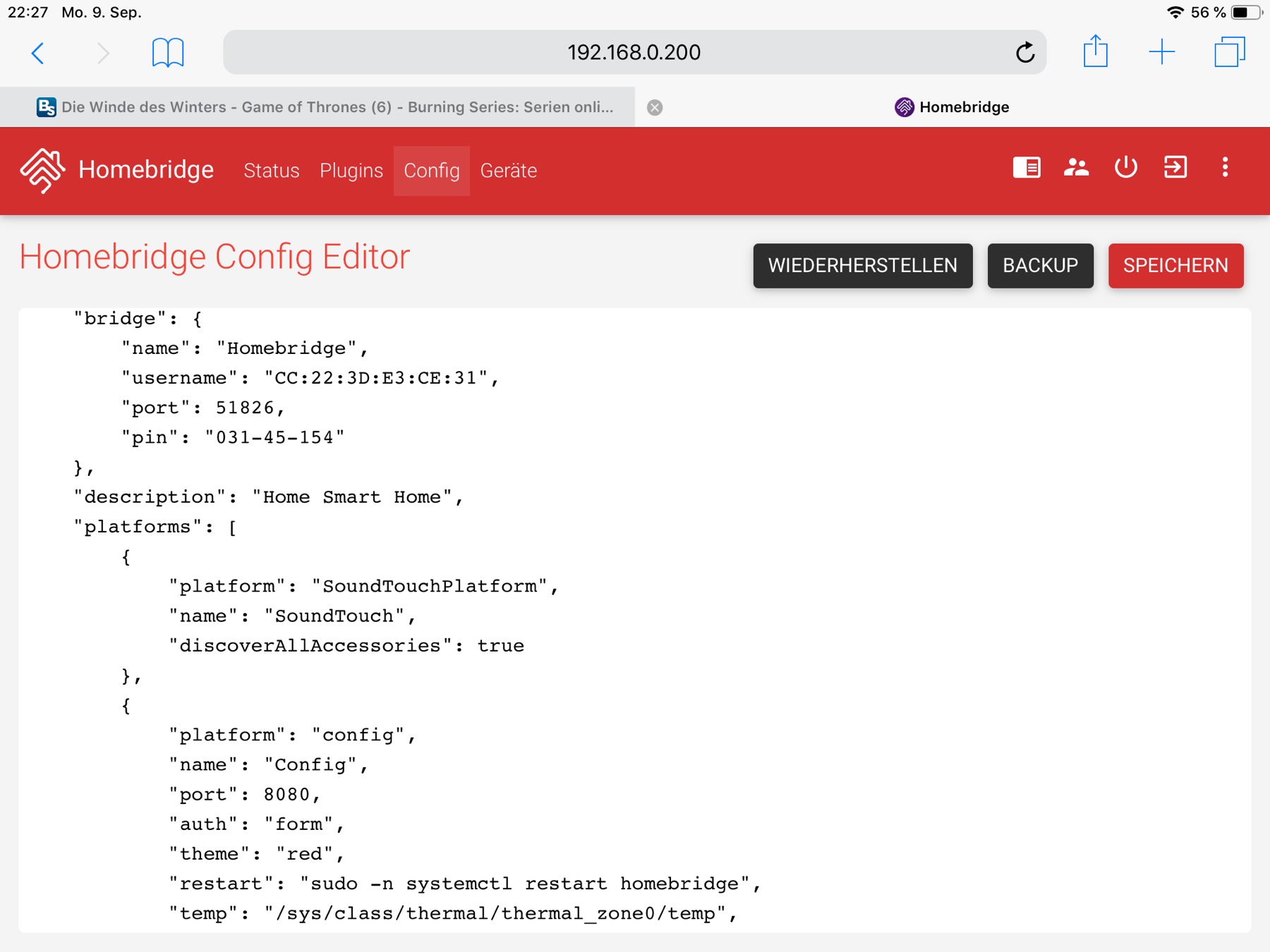Open the user accounts icon
The image size is (1270, 952).
1076,168
